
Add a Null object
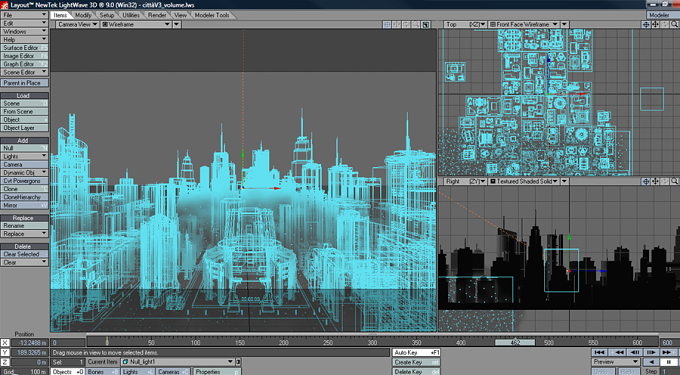click(x=24, y=148)
